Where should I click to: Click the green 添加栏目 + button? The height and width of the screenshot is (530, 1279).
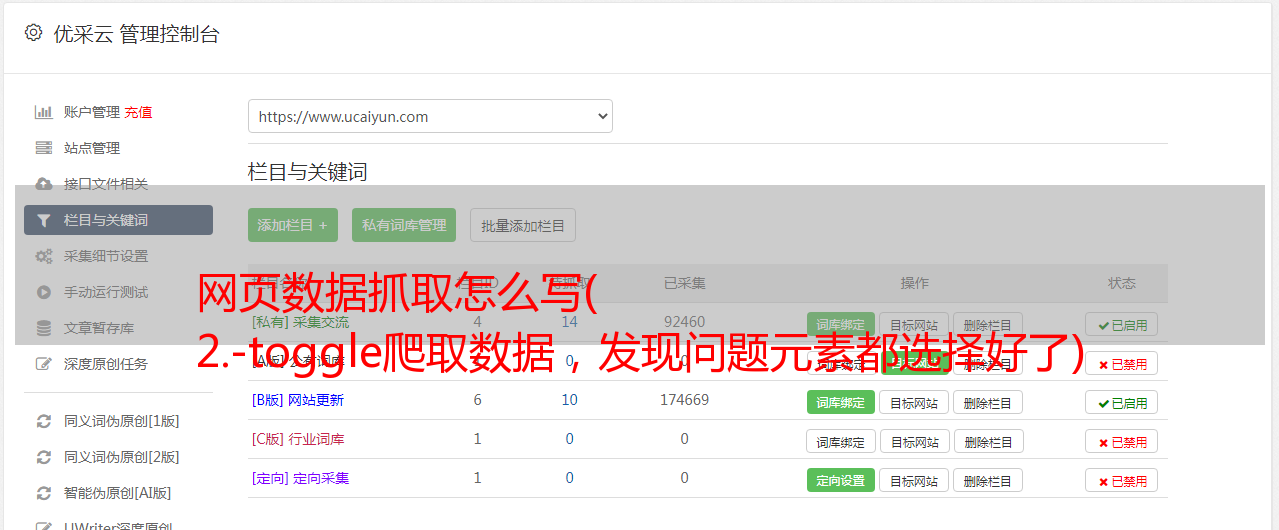click(x=293, y=225)
